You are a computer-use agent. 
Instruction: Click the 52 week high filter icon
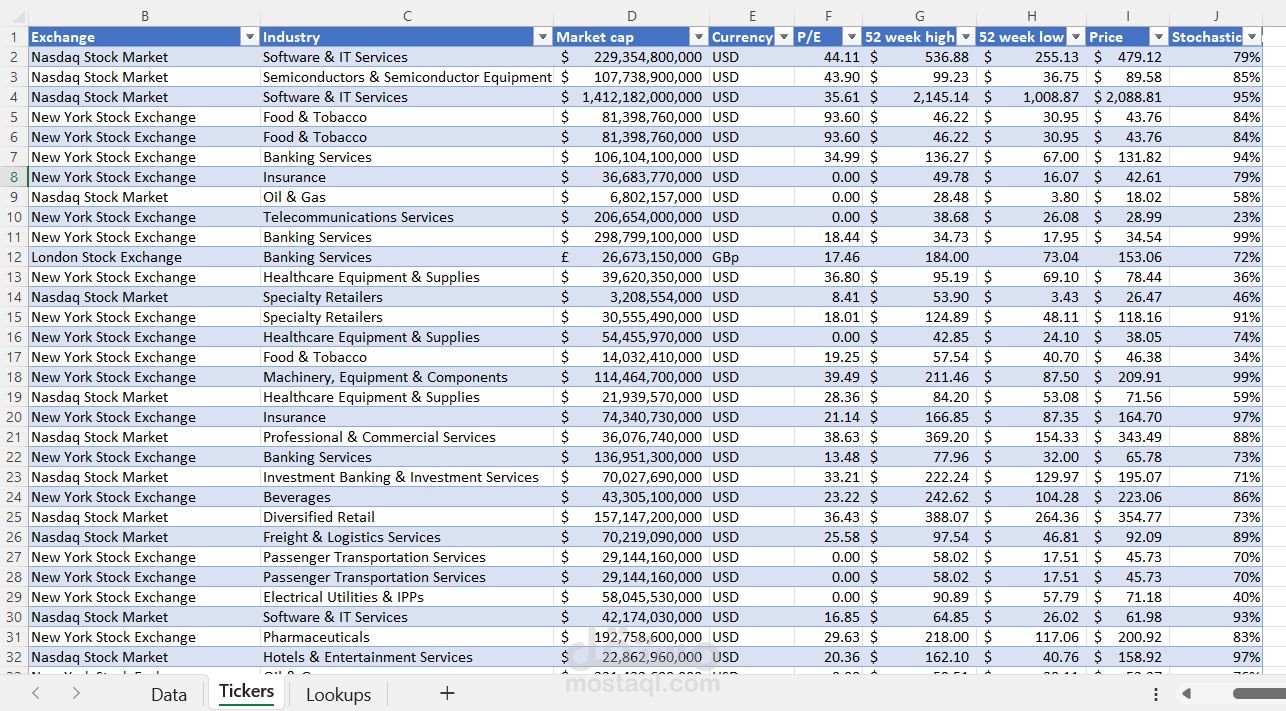[964, 36]
